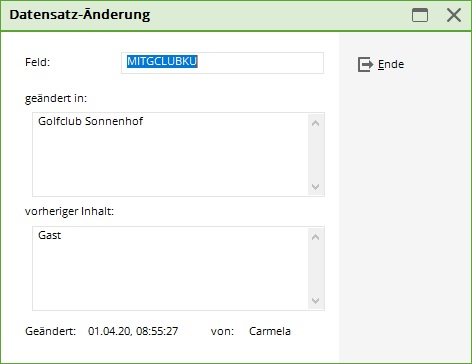The width and height of the screenshot is (472, 364).
Task: Click the down arrow in 'geändert in' box
Action: click(315, 187)
